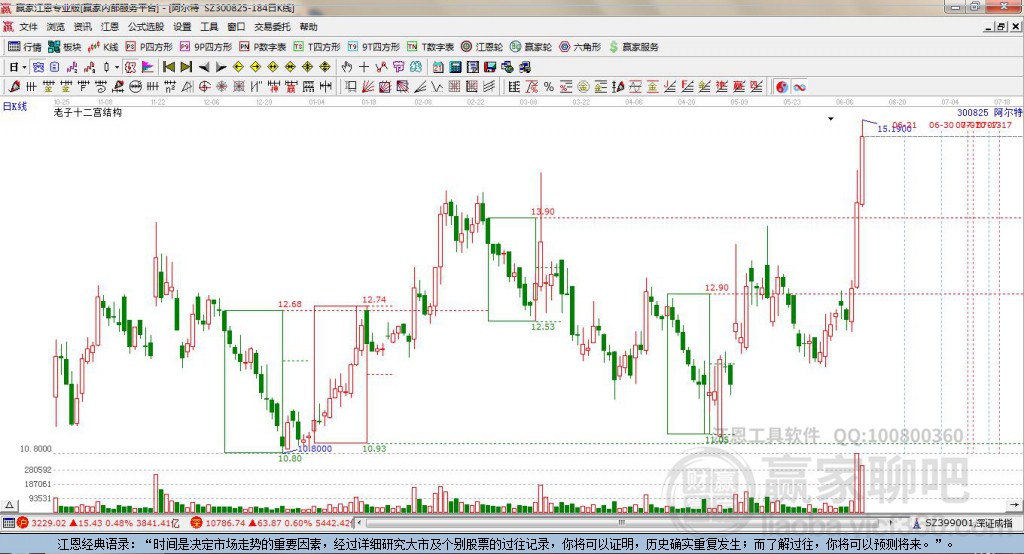Open the calculator icon

[x=455, y=67]
